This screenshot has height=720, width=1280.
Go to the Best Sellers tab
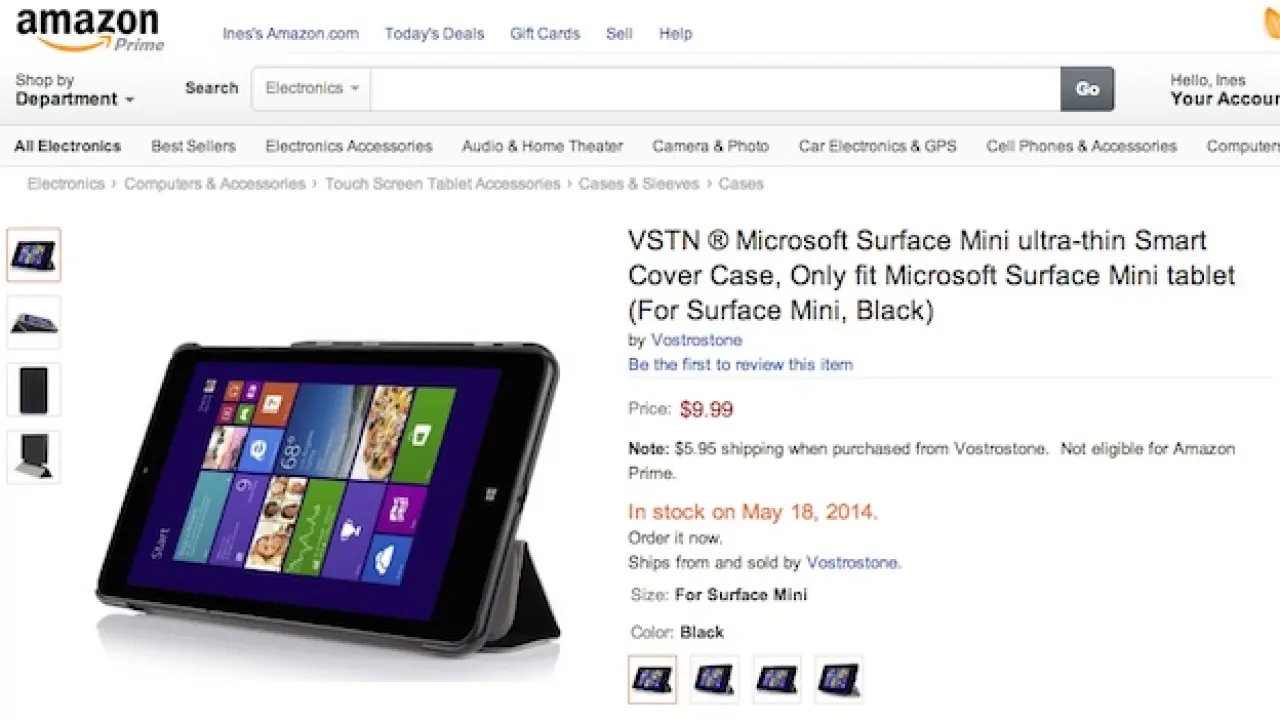(x=193, y=146)
